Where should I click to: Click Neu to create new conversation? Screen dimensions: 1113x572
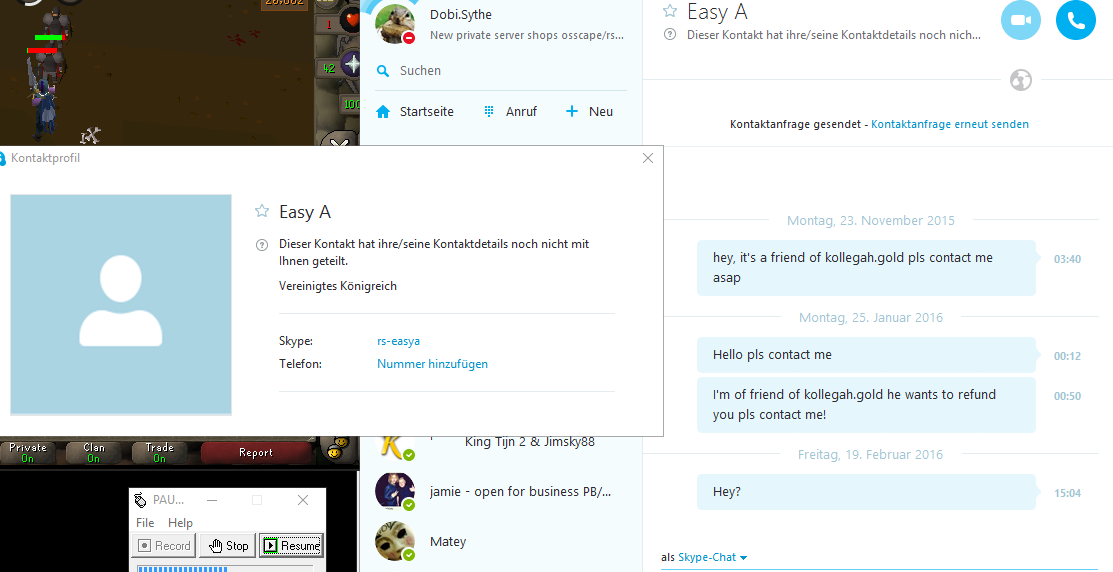pyautogui.click(x=589, y=111)
